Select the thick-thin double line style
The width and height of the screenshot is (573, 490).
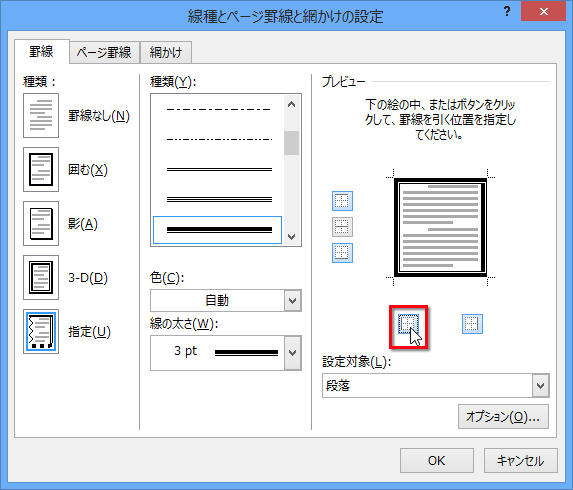tap(217, 230)
